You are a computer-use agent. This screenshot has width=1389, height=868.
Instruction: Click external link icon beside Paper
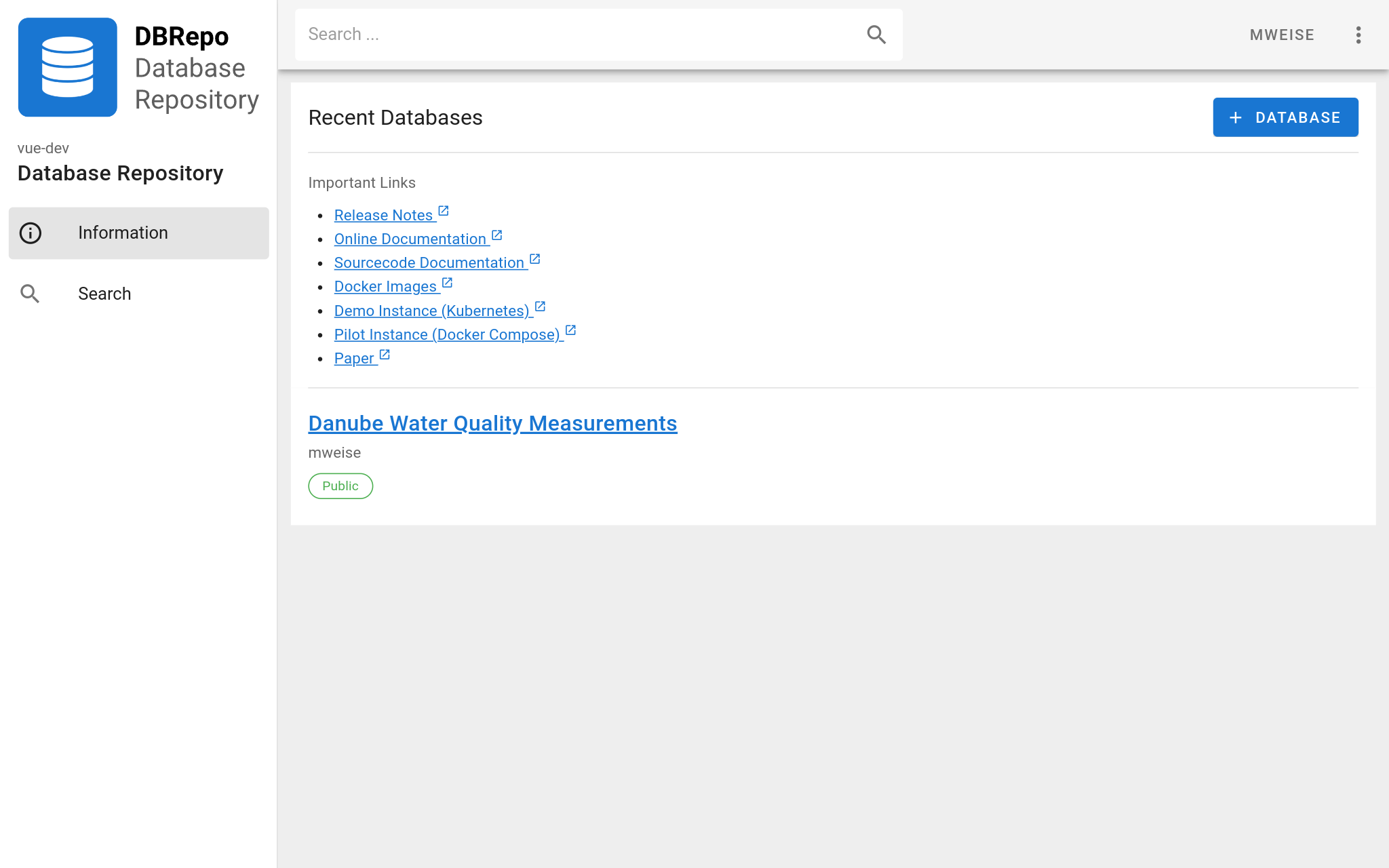pos(385,354)
